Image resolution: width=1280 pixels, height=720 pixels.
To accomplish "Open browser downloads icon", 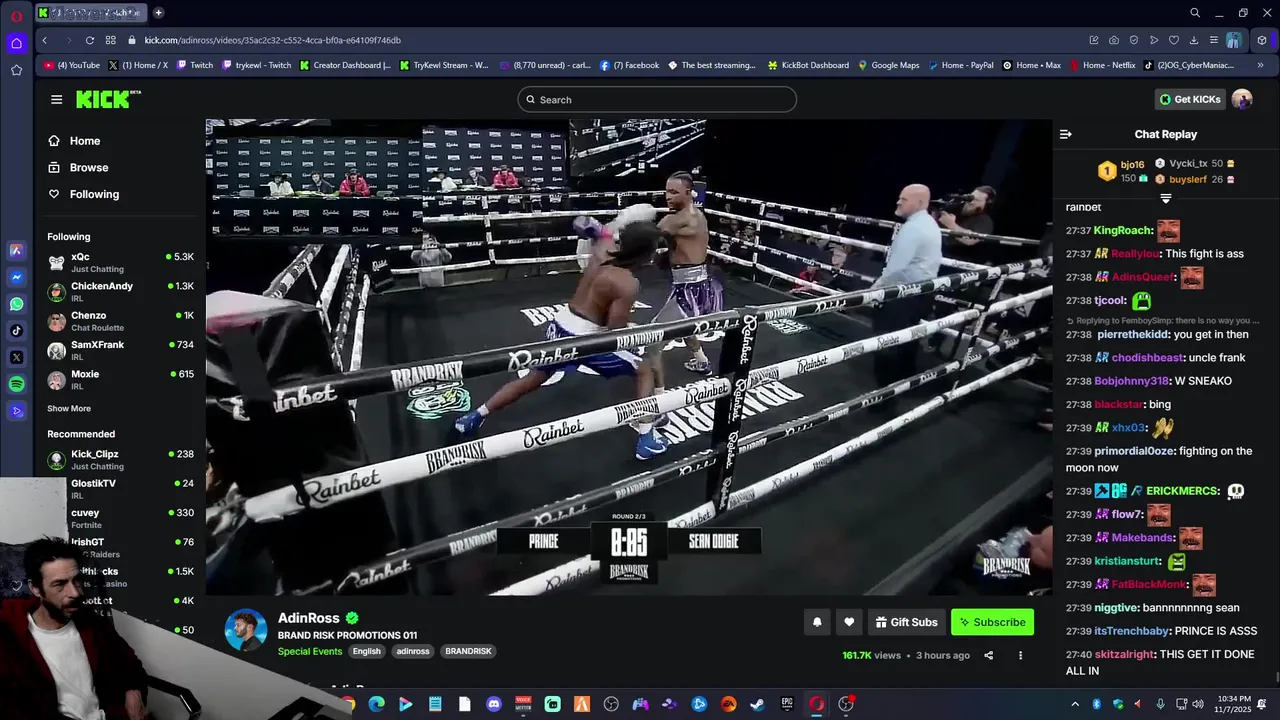I will pos(1194,40).
